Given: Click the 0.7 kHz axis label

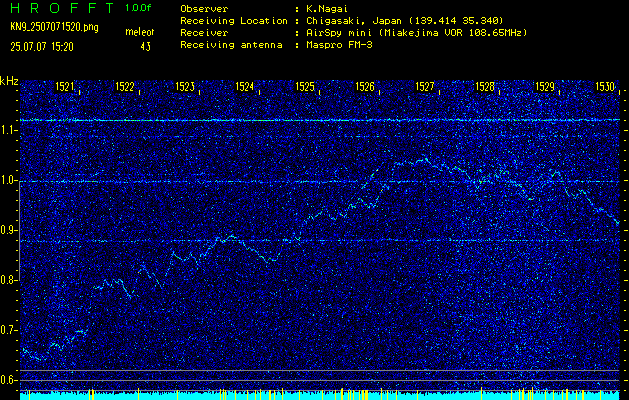Looking at the screenshot, I should 7,330.
